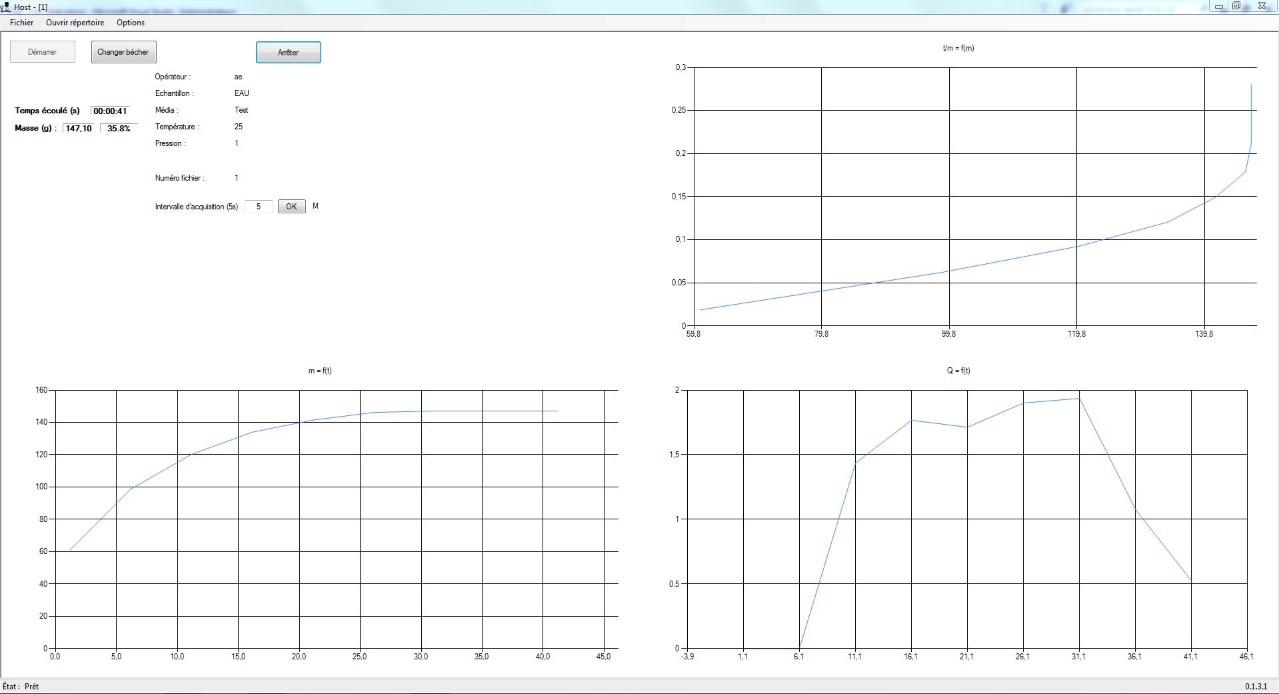This screenshot has height=694, width=1279.
Task: Open the Options menu
Action: tap(130, 22)
